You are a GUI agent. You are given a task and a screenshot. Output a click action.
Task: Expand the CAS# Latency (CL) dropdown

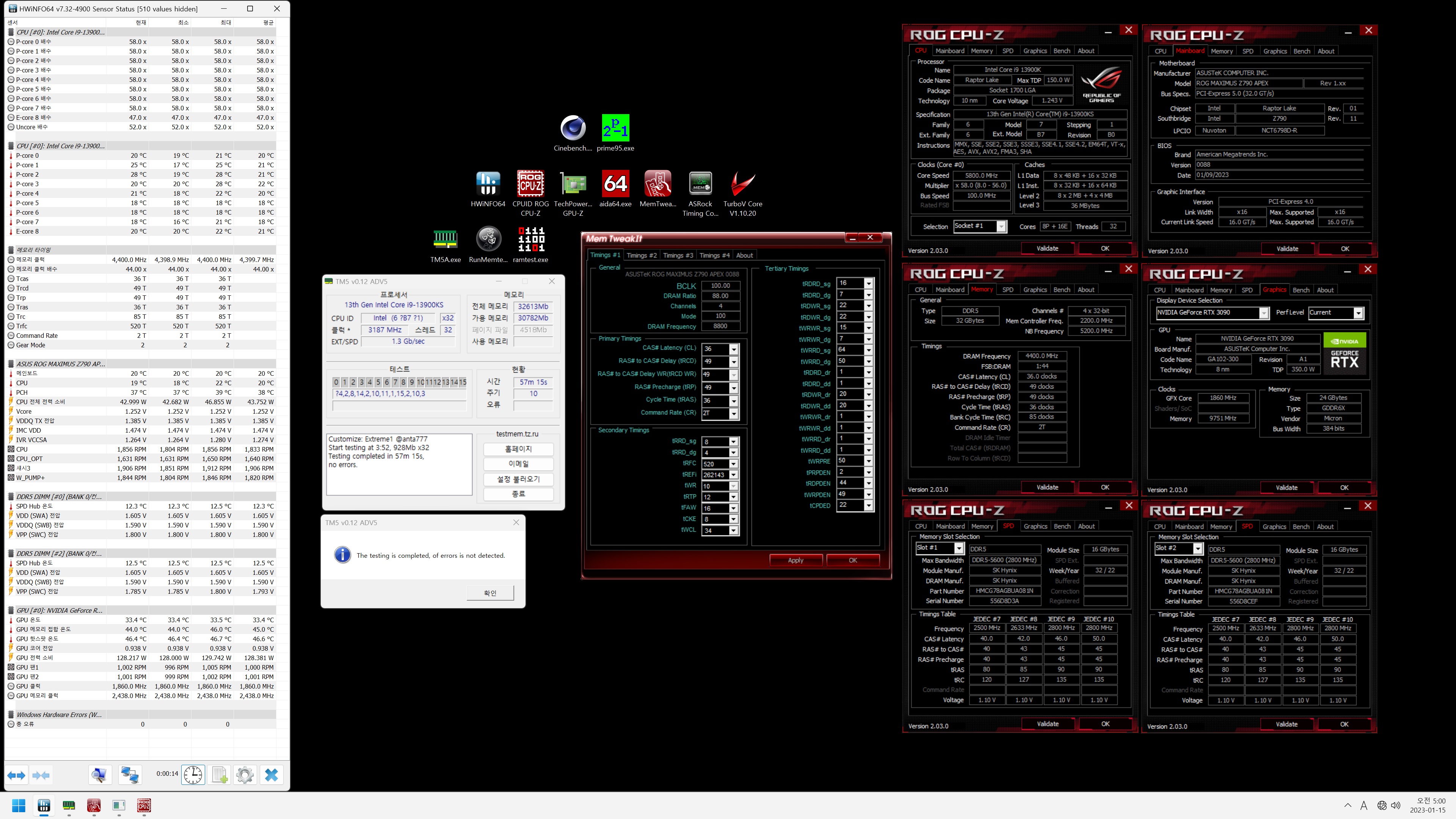[x=734, y=349]
